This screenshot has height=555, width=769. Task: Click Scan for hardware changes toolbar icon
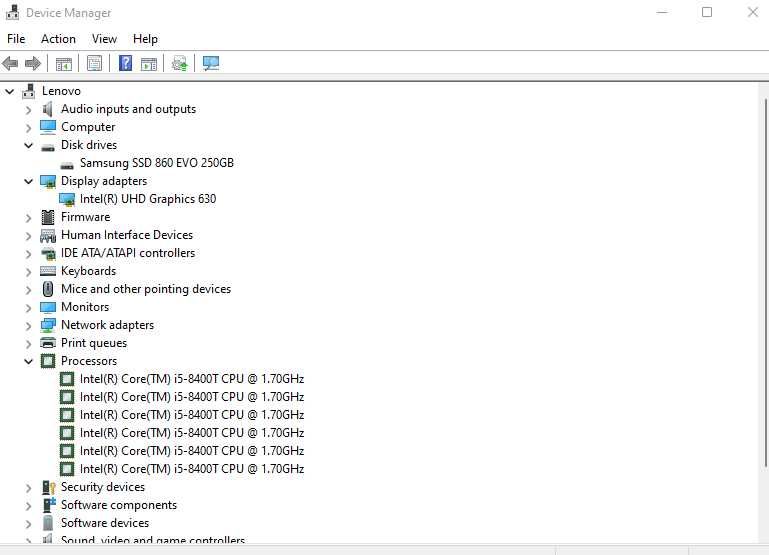[x=179, y=64]
